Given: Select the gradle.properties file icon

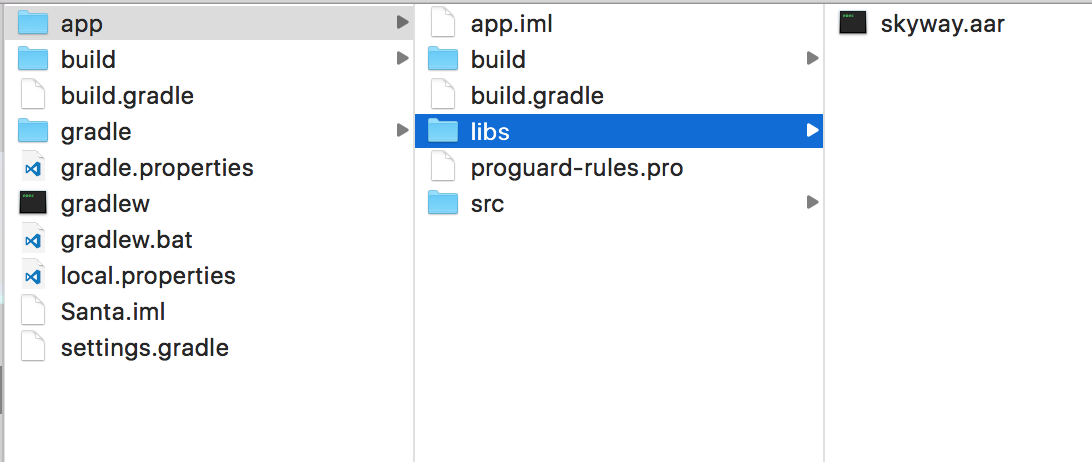Looking at the screenshot, I should 33,167.
